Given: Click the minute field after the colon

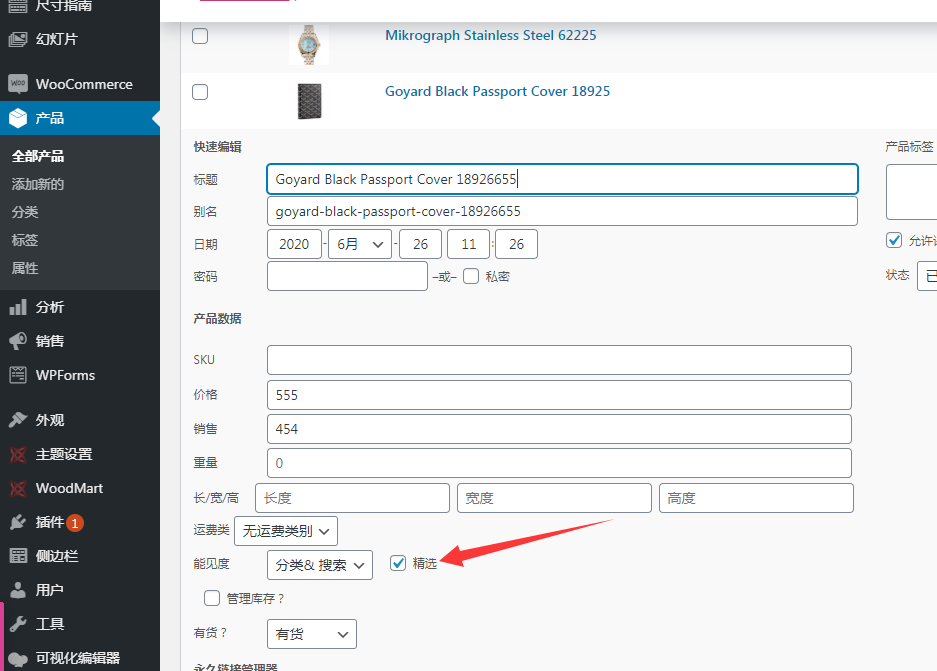Looking at the screenshot, I should coord(516,244).
